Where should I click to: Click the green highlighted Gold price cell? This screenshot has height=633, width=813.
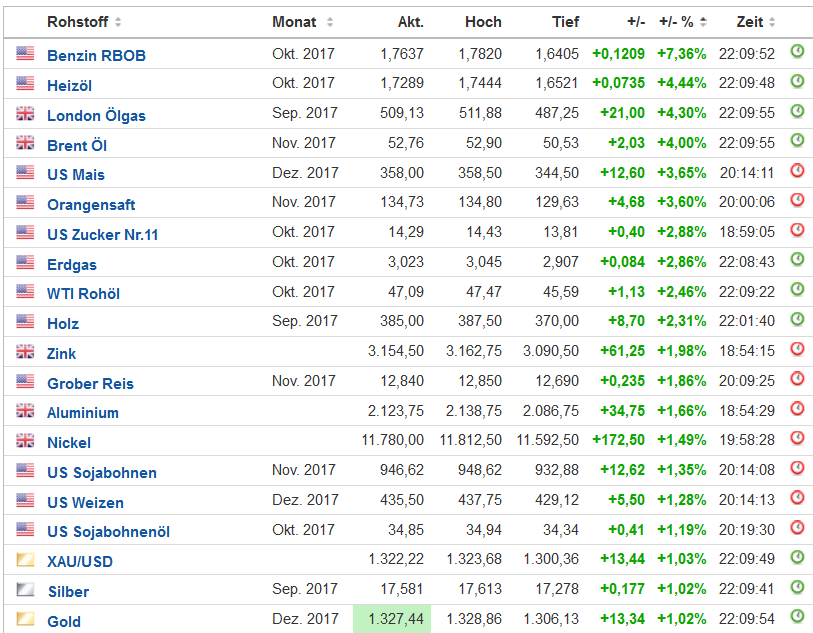392,620
